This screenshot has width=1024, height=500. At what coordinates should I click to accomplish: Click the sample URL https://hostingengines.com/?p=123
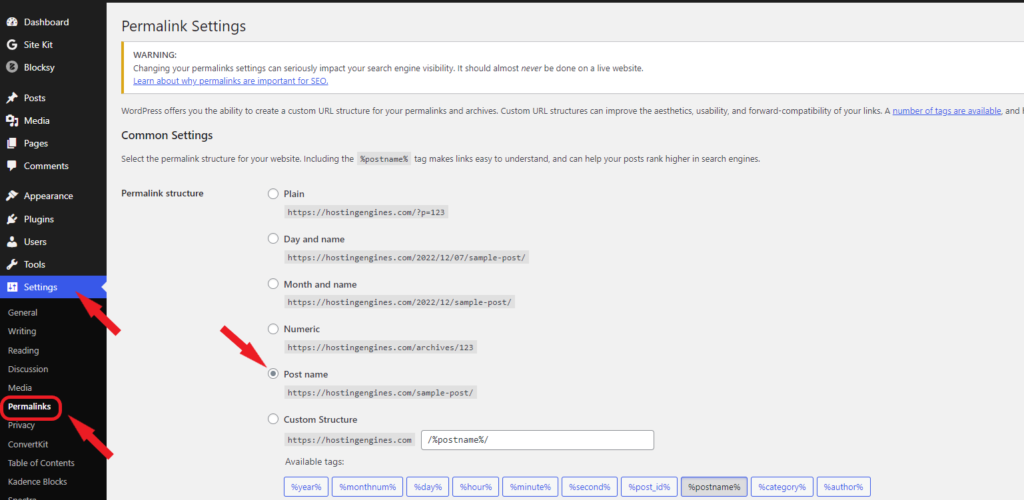coord(368,212)
